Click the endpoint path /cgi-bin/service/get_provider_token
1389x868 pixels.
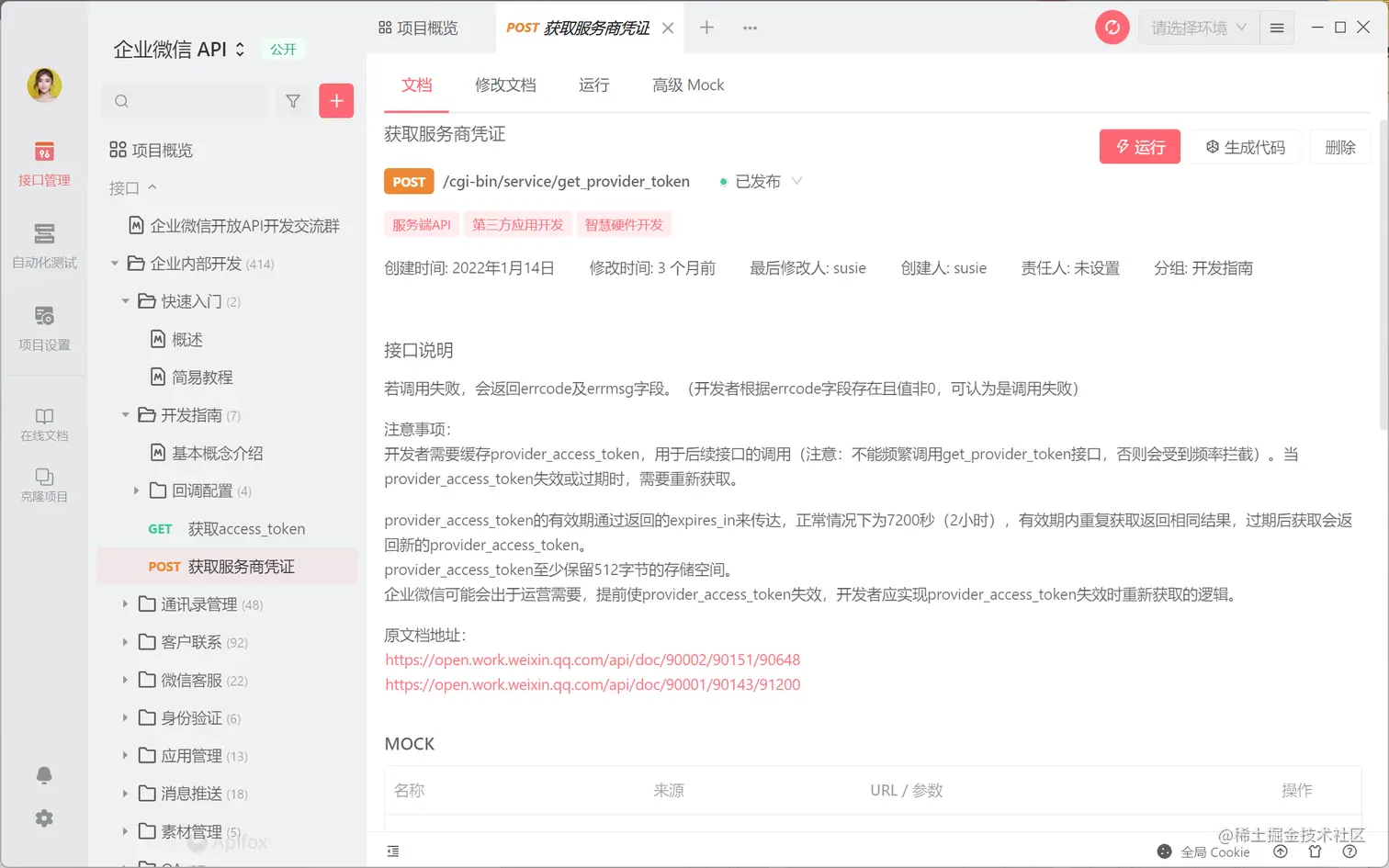566,182
